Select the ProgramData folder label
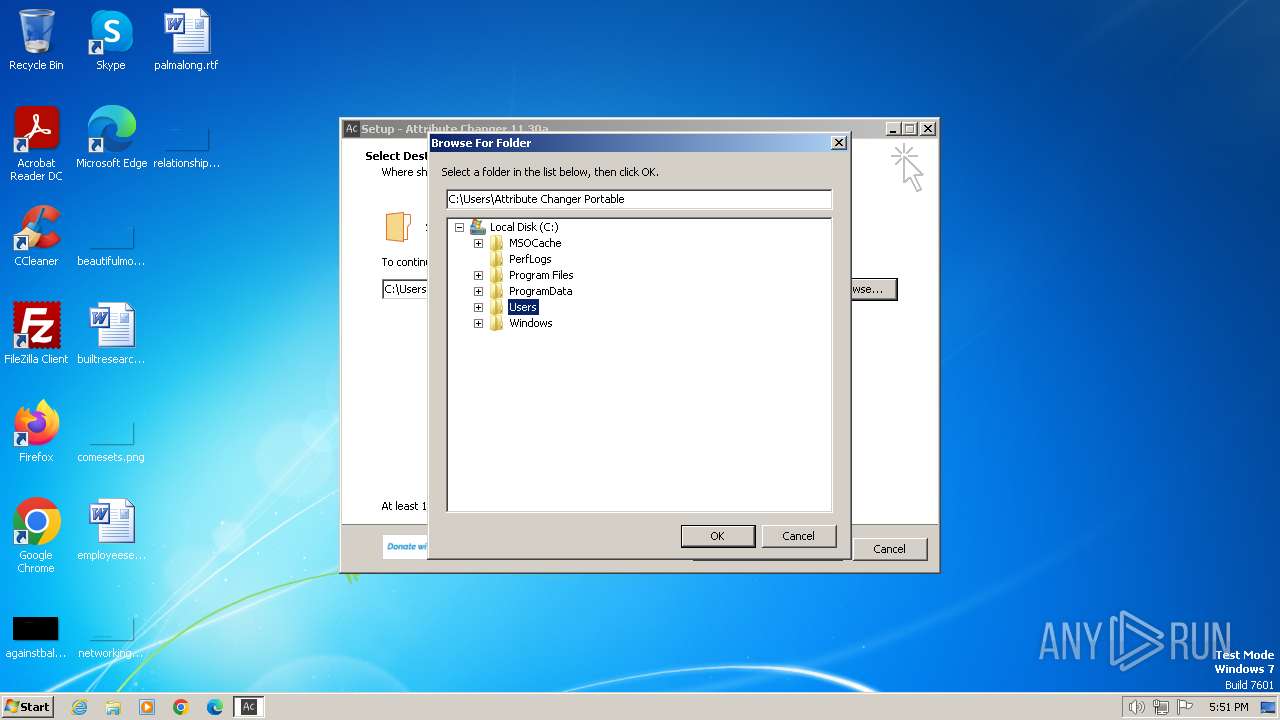 (x=540, y=291)
